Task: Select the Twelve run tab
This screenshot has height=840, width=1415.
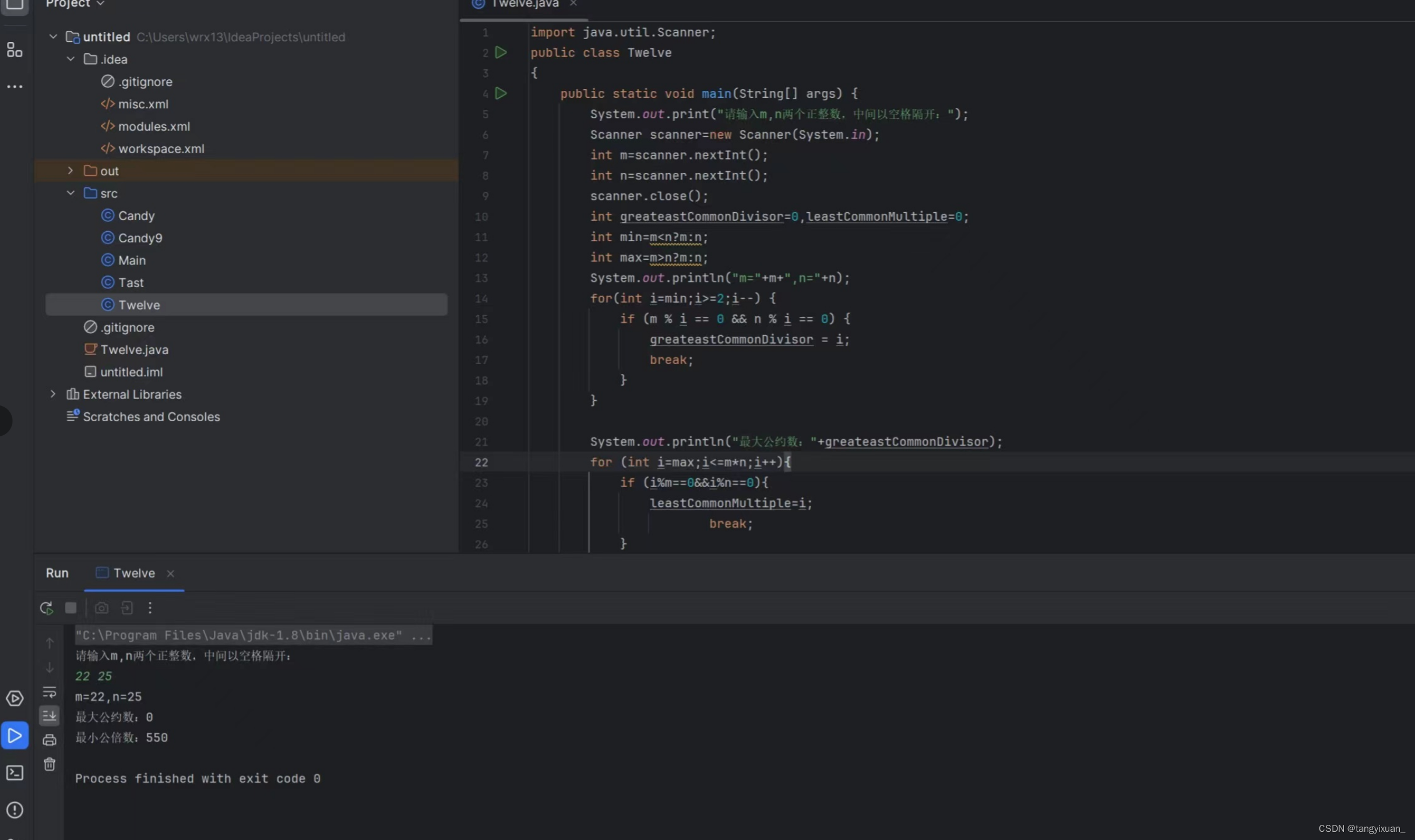Action: pyautogui.click(x=133, y=573)
